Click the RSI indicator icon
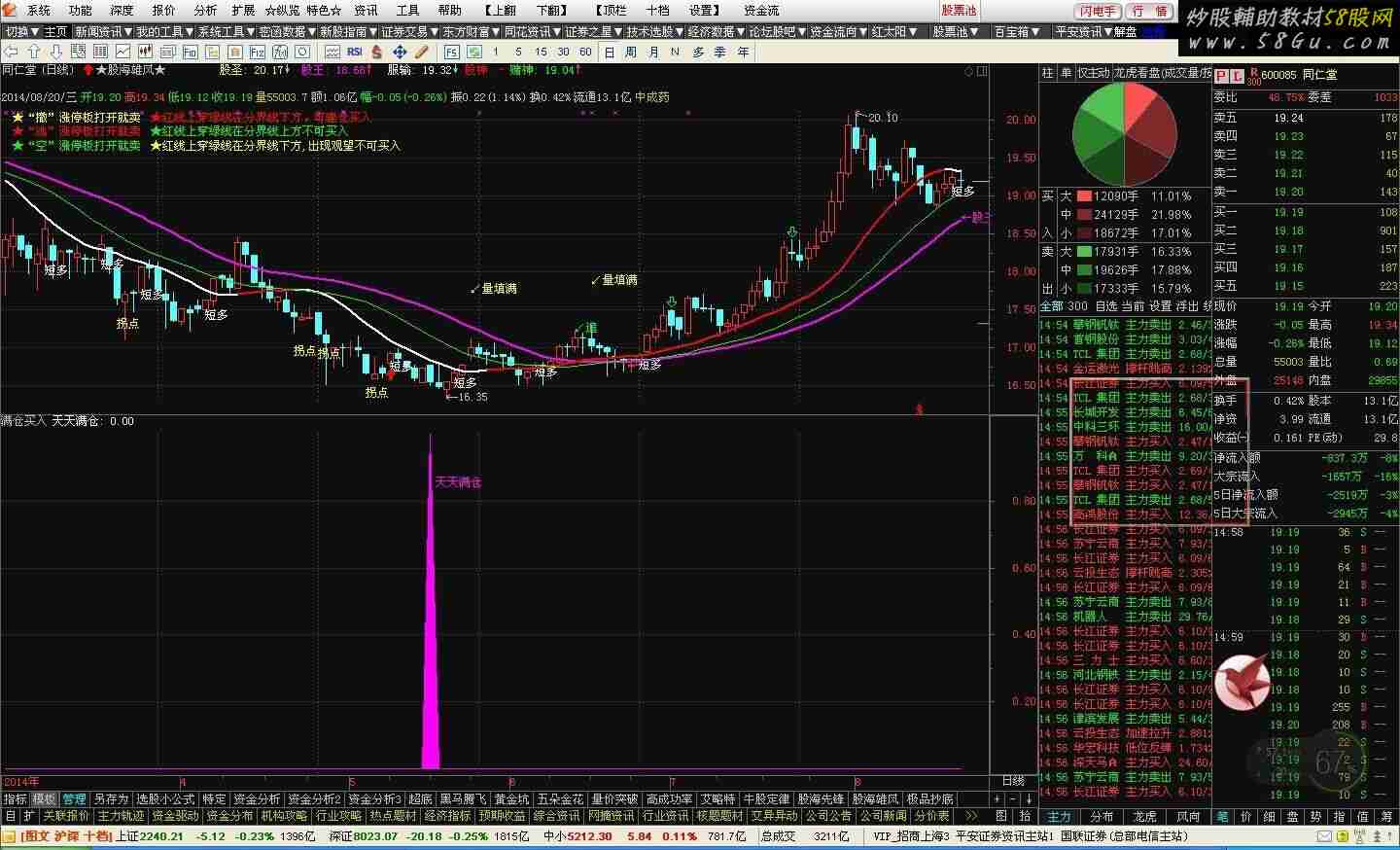This screenshot has height=850, width=1400. (x=355, y=52)
